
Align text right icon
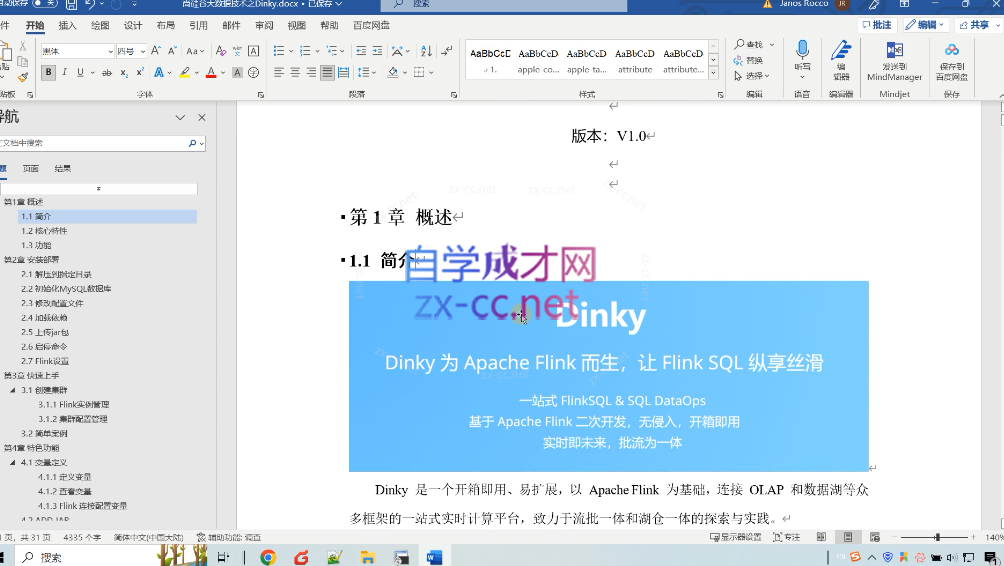coord(311,72)
